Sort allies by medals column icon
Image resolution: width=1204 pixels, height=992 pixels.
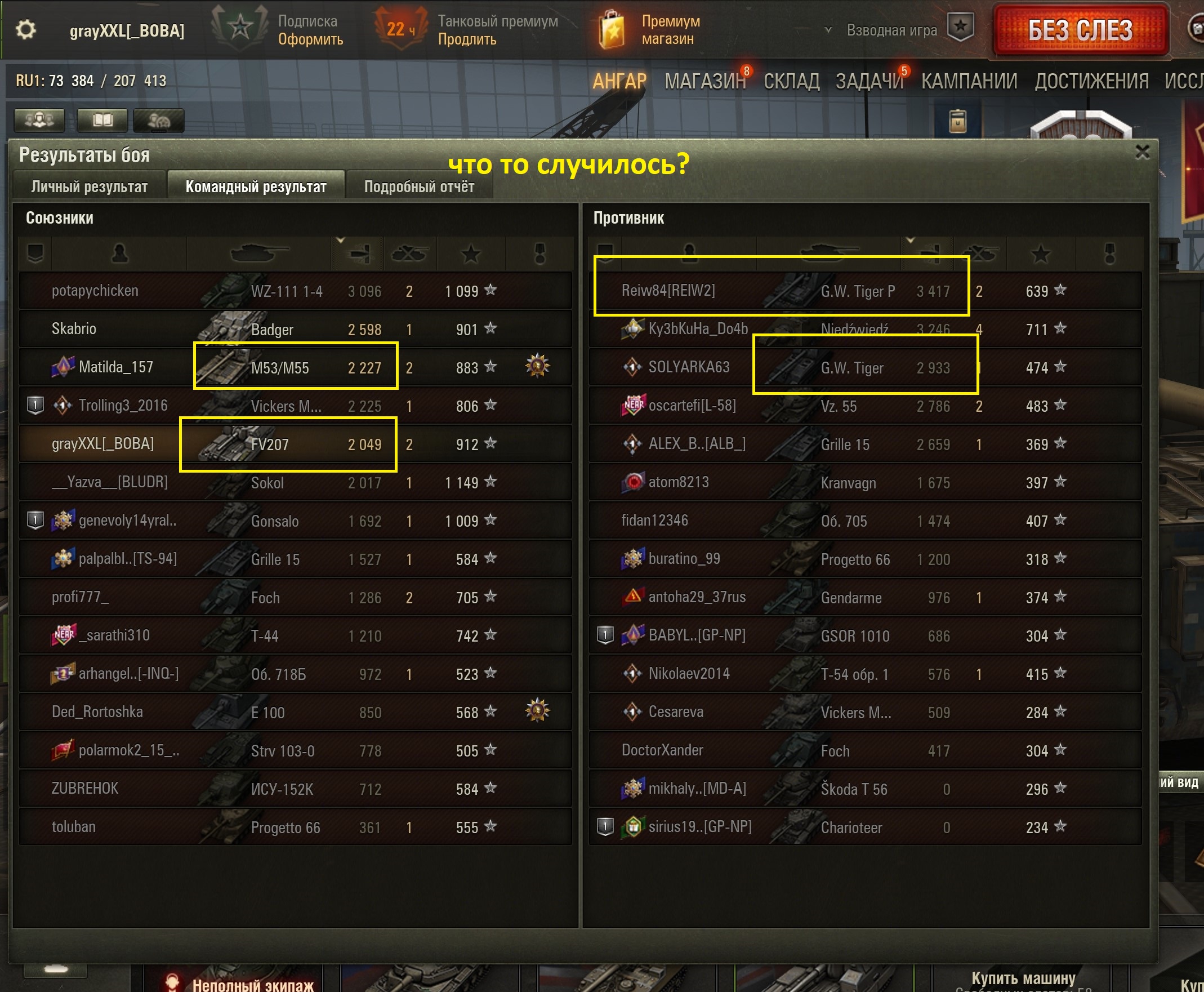click(539, 253)
